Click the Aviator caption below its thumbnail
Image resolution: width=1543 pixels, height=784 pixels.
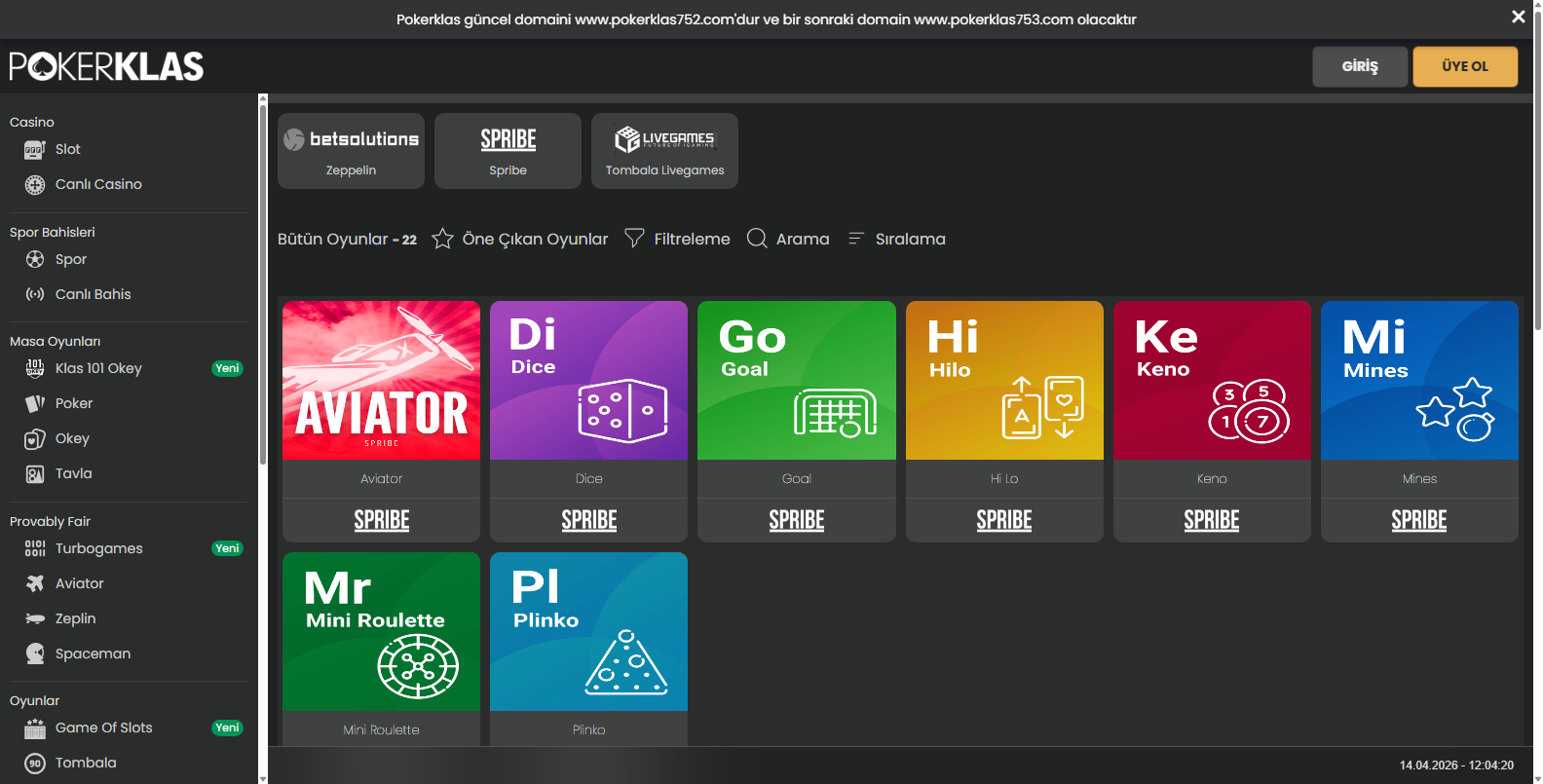381,479
